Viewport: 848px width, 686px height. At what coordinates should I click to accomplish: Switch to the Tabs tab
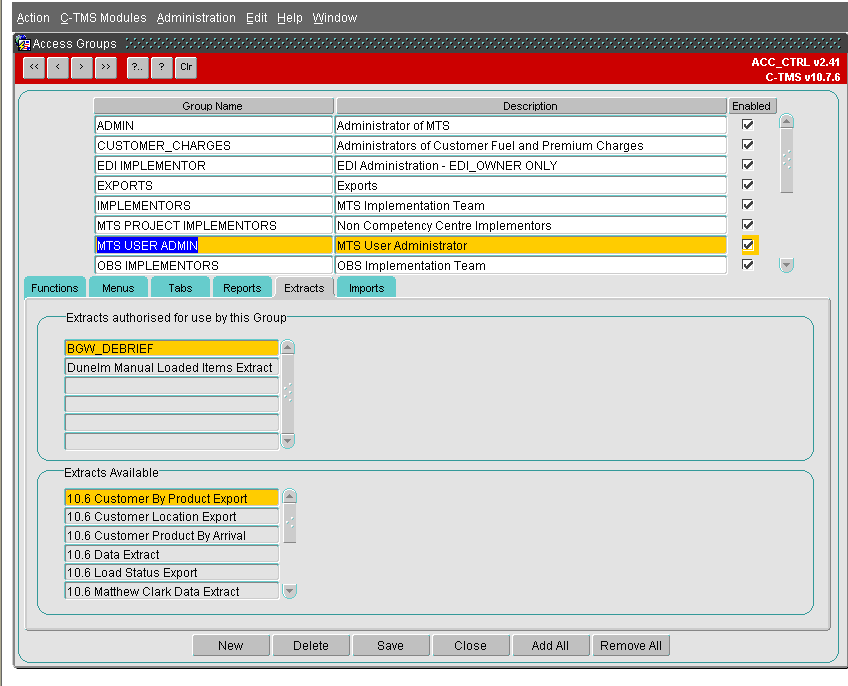tap(180, 288)
